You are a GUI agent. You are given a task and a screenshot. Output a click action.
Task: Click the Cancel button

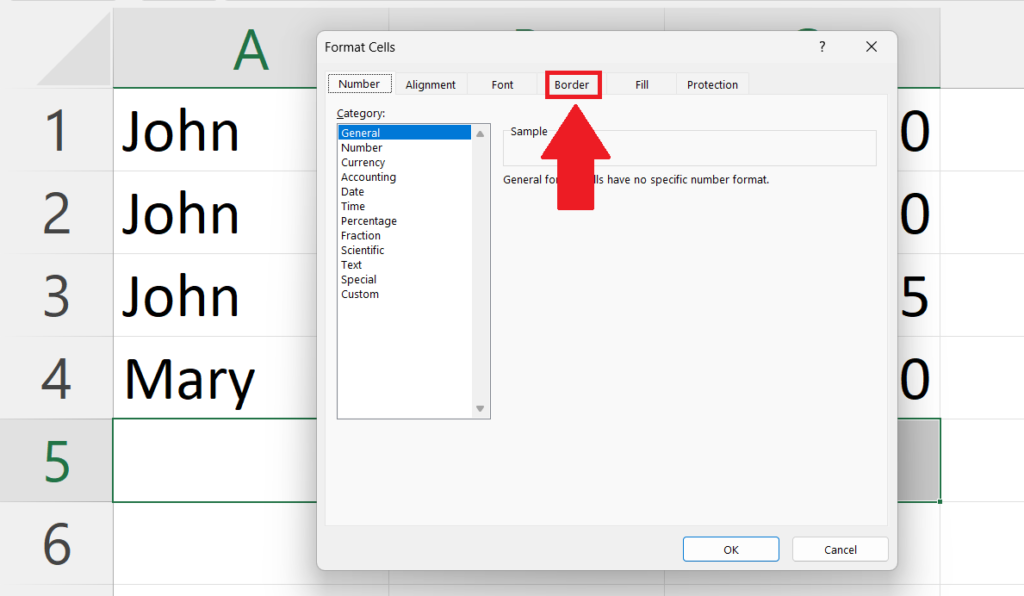(840, 550)
